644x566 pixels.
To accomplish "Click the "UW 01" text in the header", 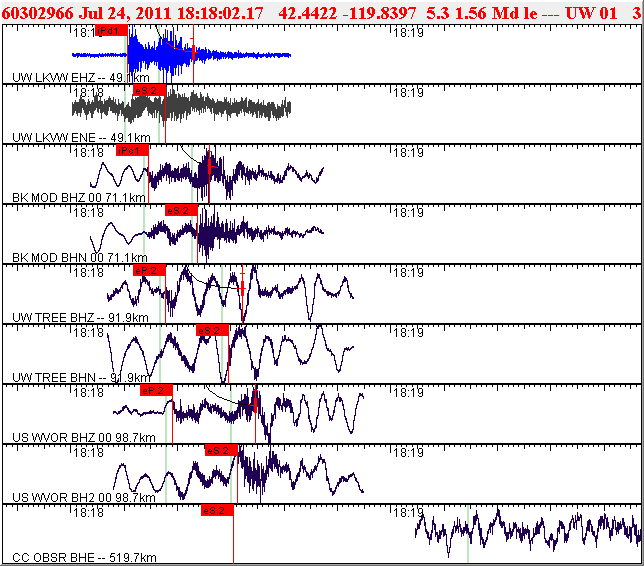I will point(591,13).
